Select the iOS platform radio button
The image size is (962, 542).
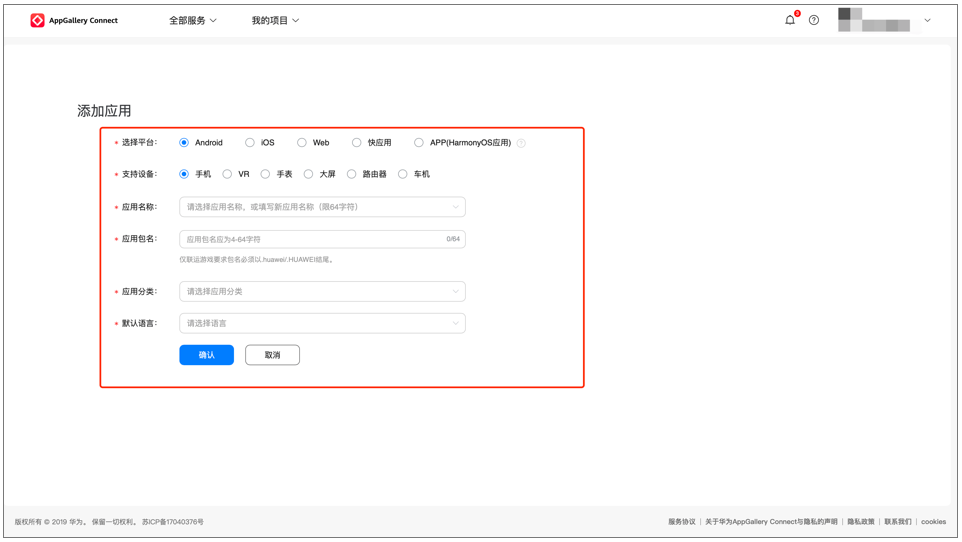[x=250, y=143]
